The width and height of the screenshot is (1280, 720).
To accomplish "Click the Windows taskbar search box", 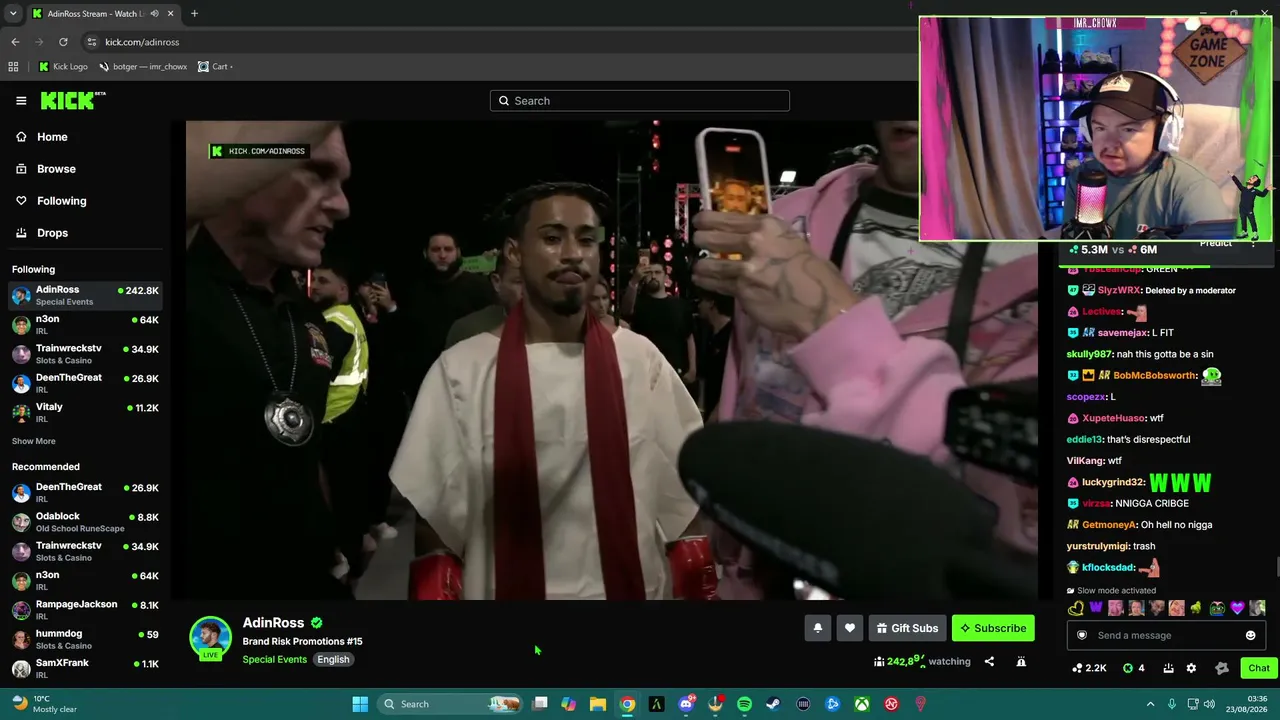I will pos(451,704).
